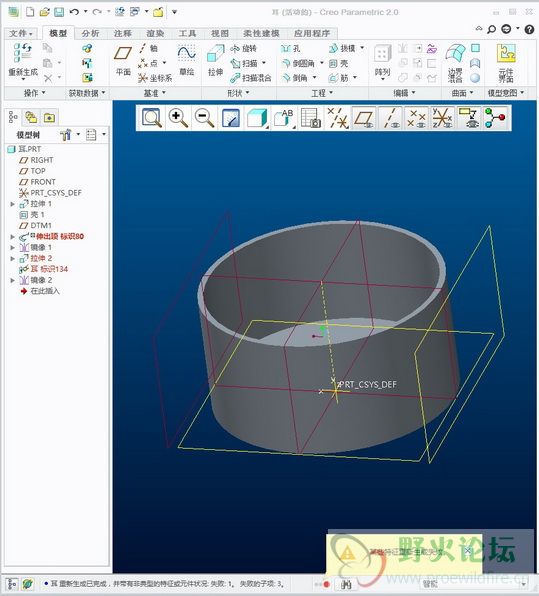Screen dimensions: 539x596
Task: Toggle coordinate system display in graphics toolbar
Action: point(442,118)
